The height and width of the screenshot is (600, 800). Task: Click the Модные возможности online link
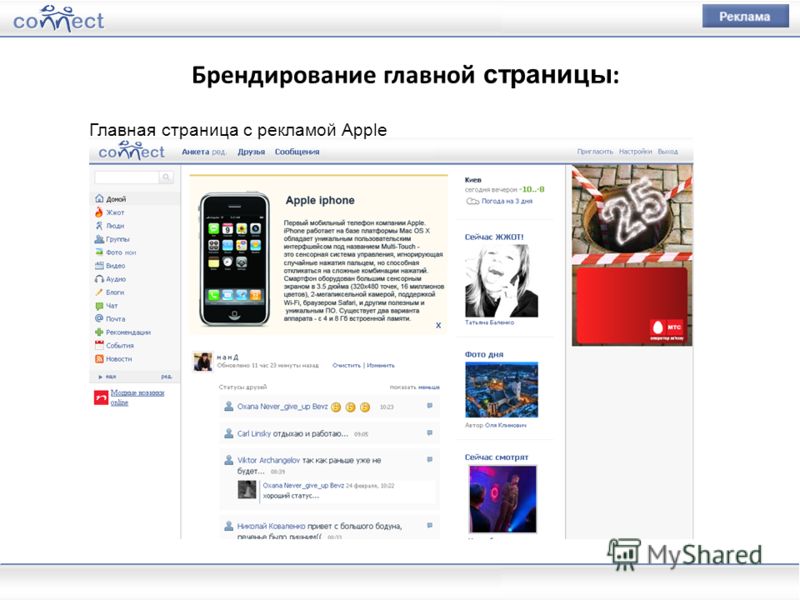pos(137,397)
